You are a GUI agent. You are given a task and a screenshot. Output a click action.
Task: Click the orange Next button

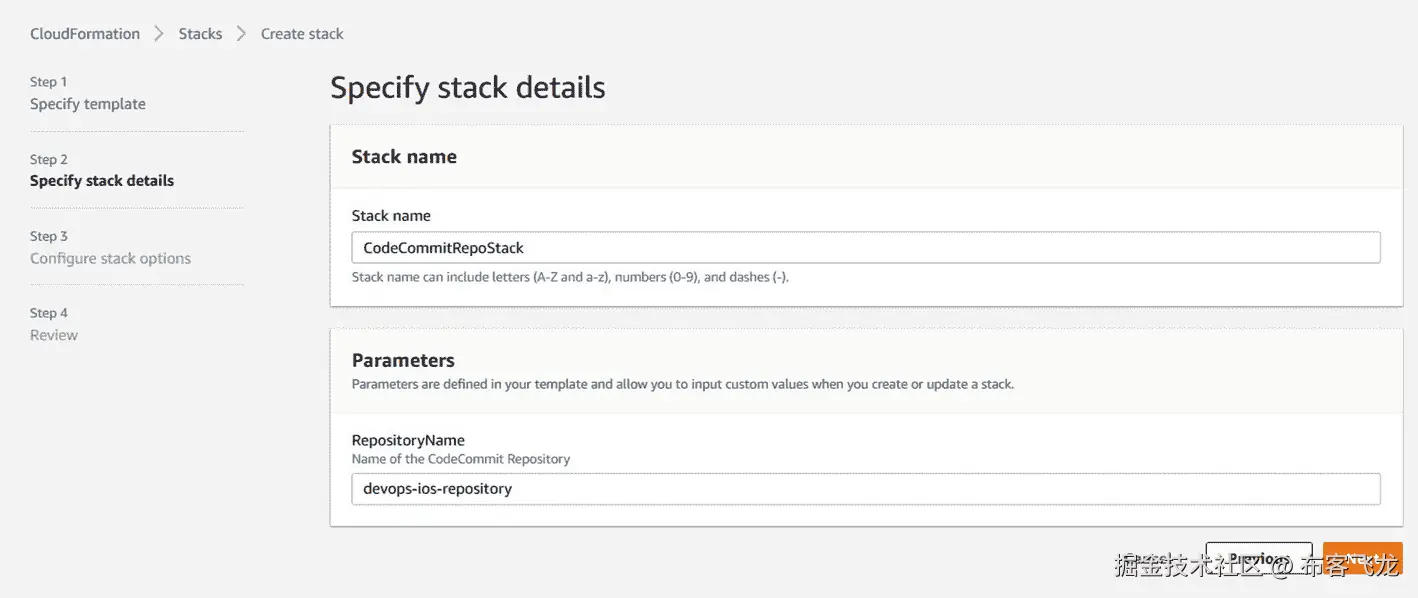point(1362,558)
